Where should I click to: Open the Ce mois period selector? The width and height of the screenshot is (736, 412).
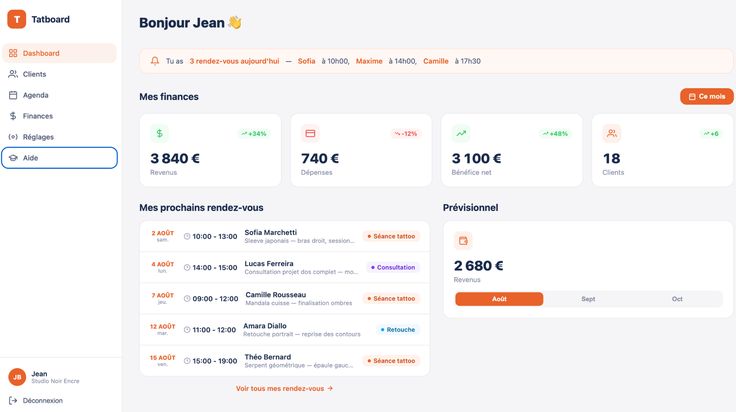tap(706, 97)
